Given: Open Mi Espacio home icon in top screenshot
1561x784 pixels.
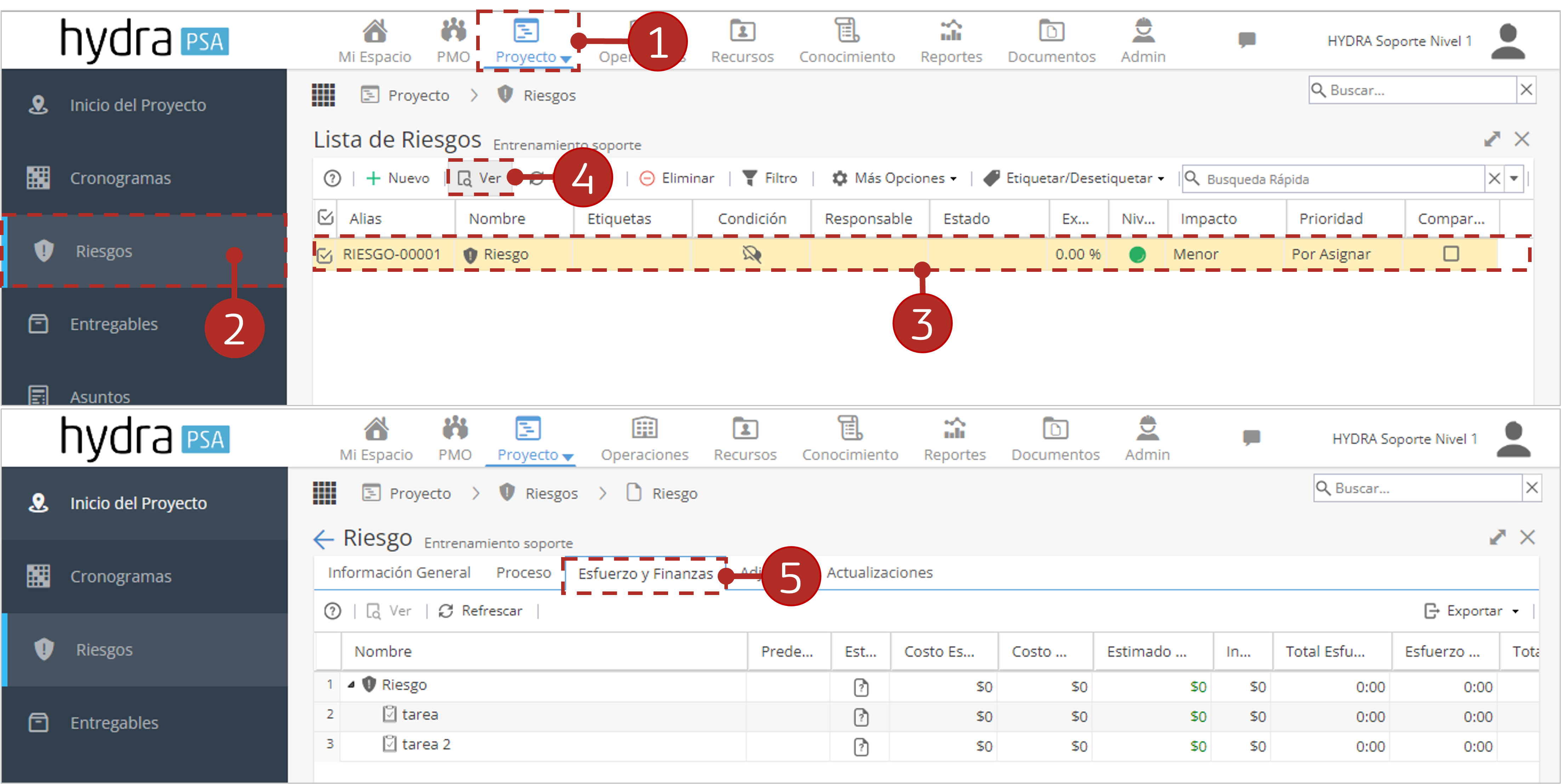Looking at the screenshot, I should [x=375, y=30].
